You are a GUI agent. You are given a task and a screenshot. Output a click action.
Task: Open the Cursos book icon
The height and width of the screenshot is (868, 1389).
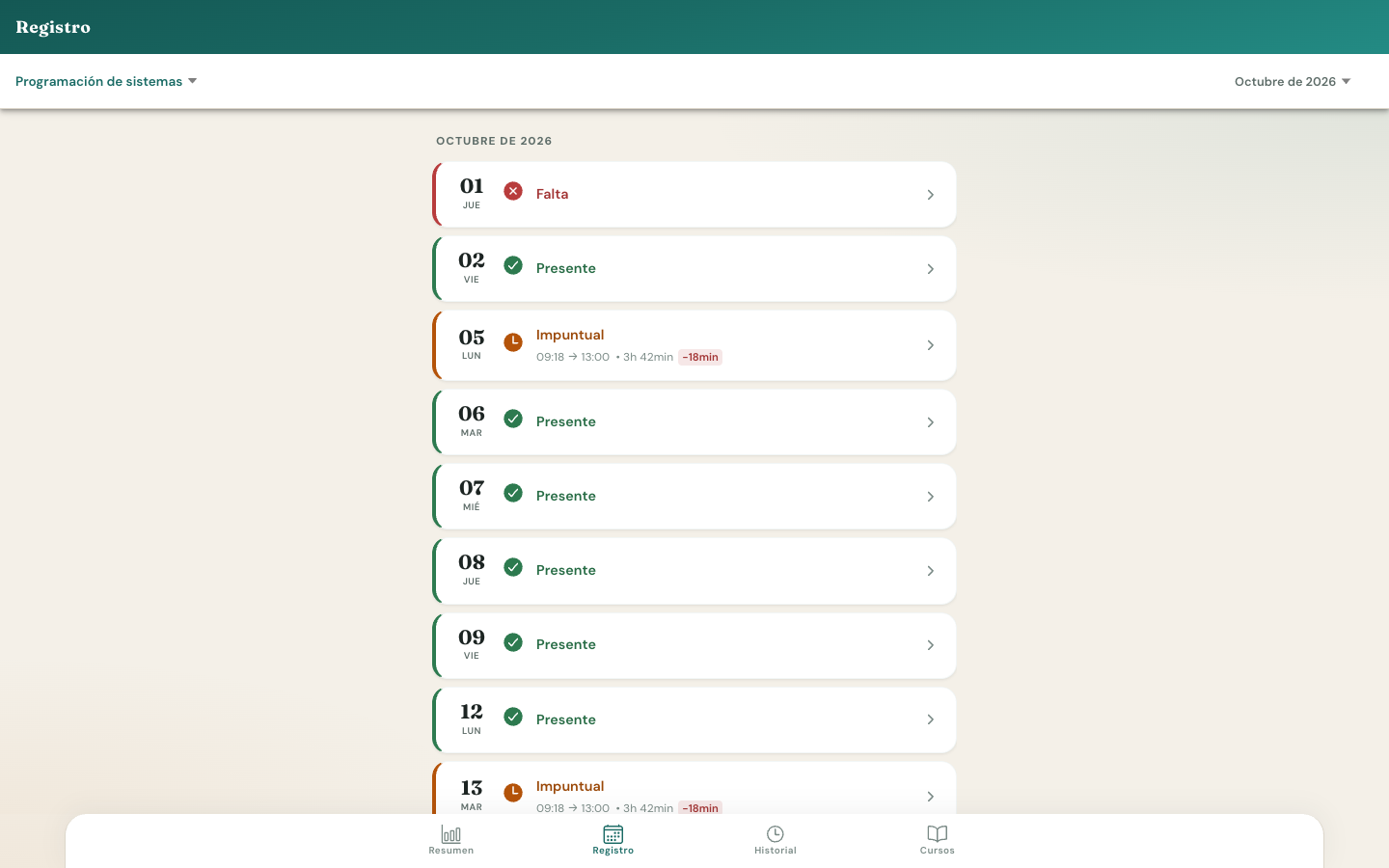click(x=938, y=833)
